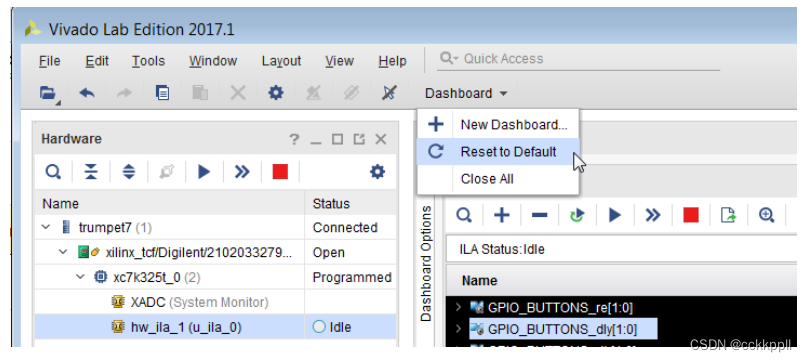The width and height of the screenshot is (807, 362).
Task: Zoom in on the waveform
Action: click(766, 215)
